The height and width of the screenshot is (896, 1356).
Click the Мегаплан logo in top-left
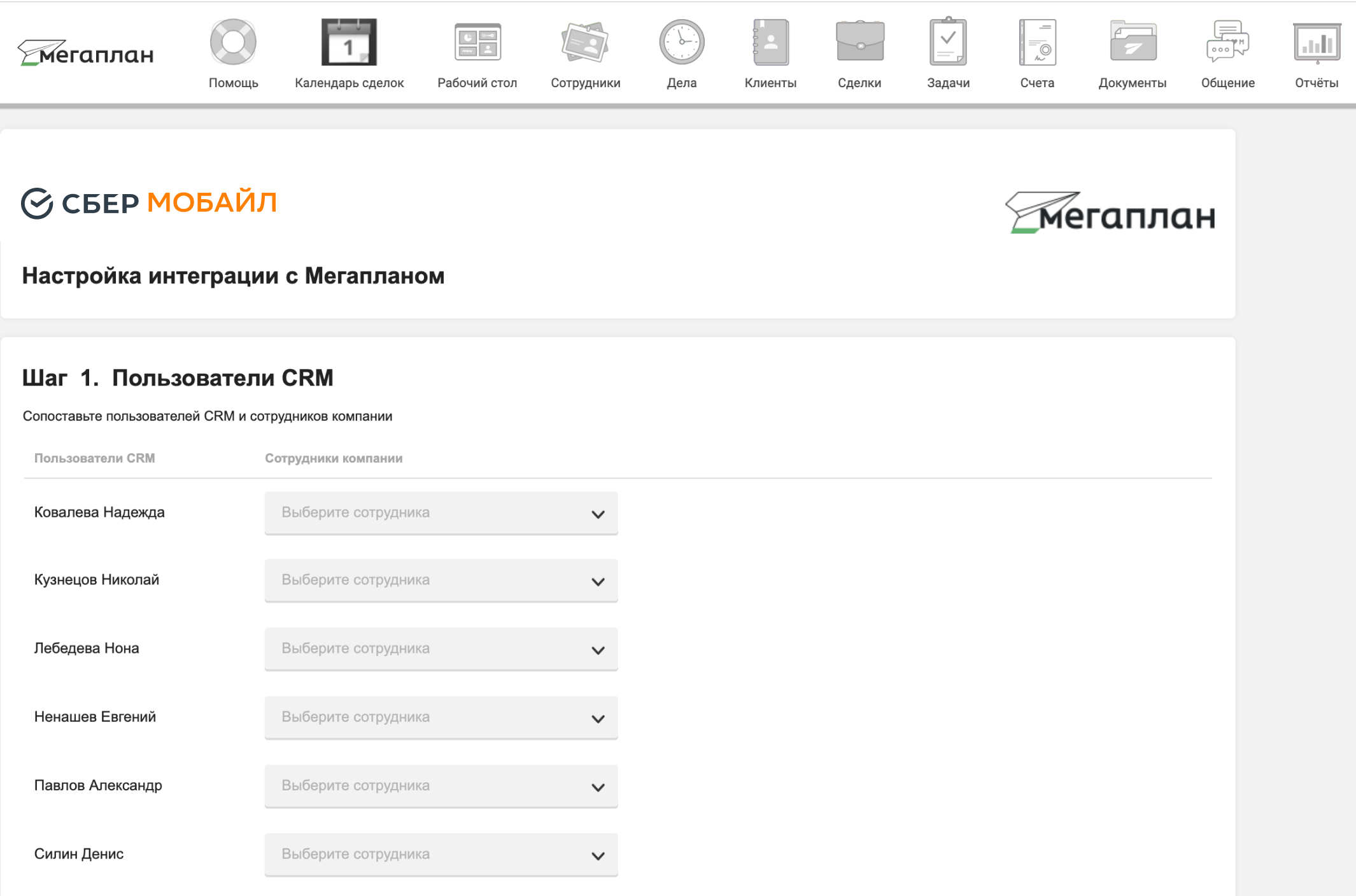(86, 53)
